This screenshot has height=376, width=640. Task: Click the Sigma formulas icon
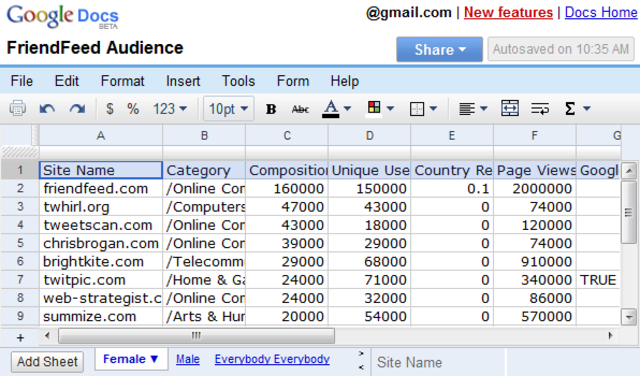pos(570,109)
